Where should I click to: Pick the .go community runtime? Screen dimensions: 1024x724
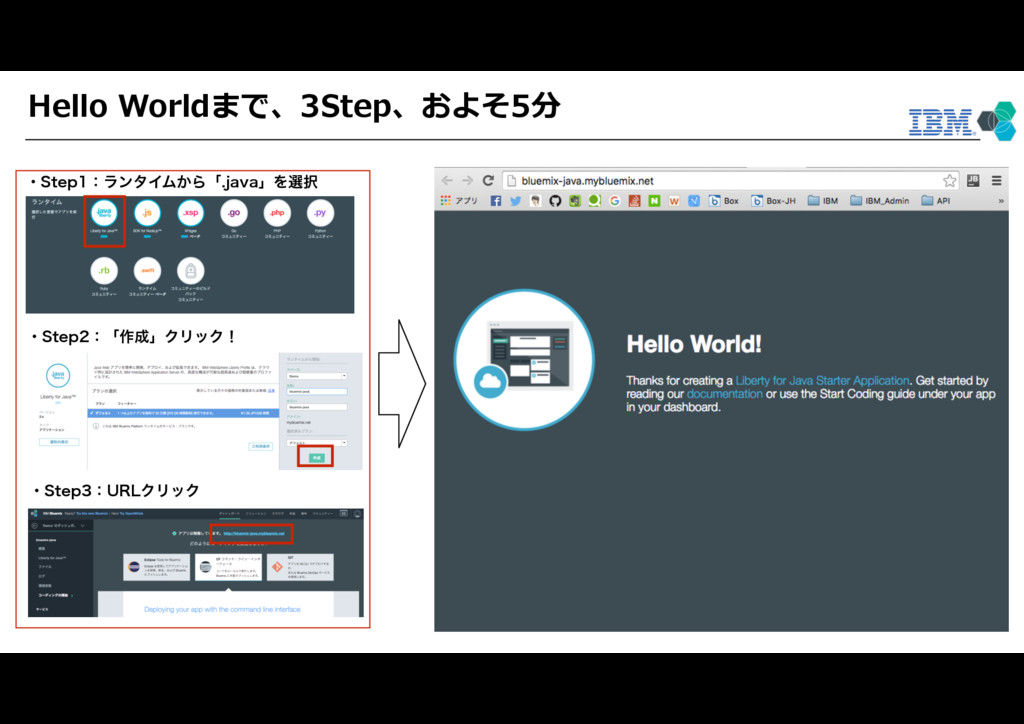(234, 213)
